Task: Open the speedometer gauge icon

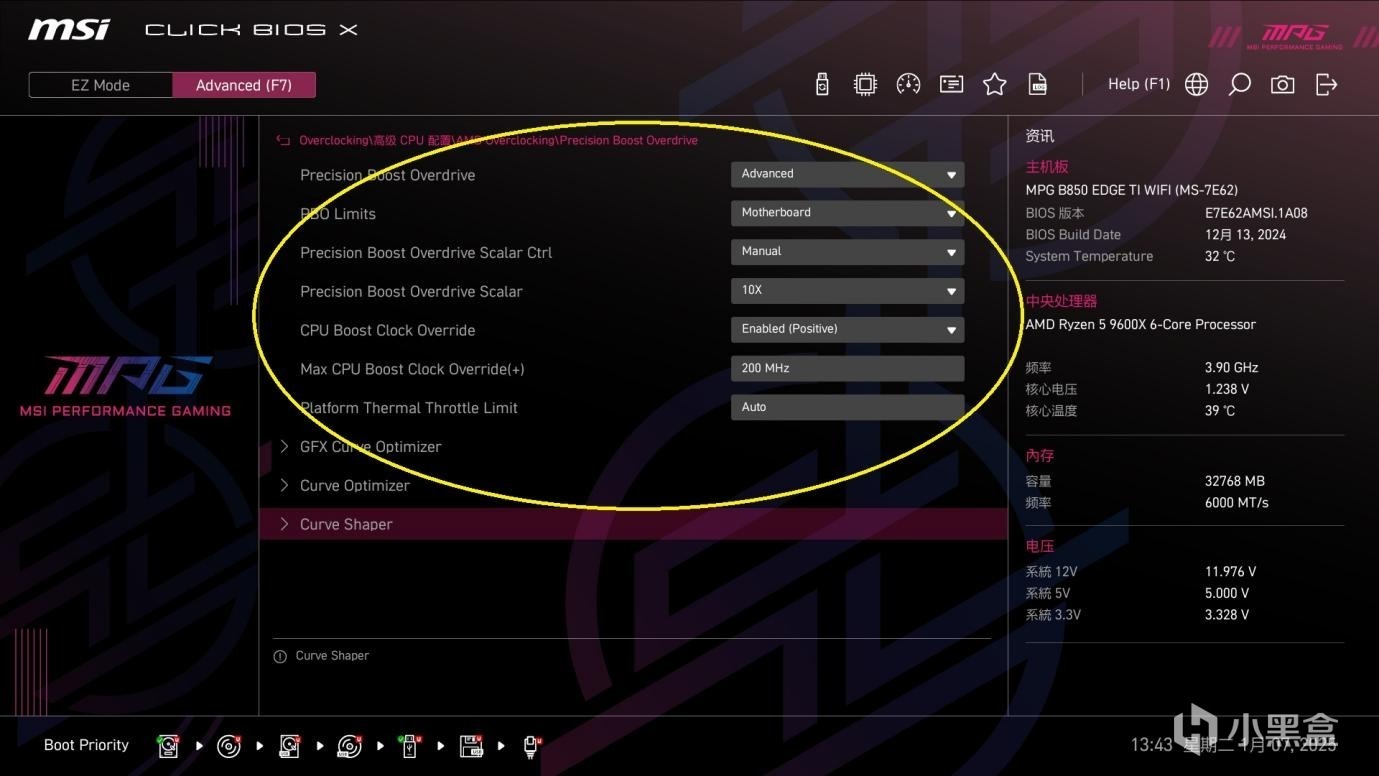Action: (908, 85)
